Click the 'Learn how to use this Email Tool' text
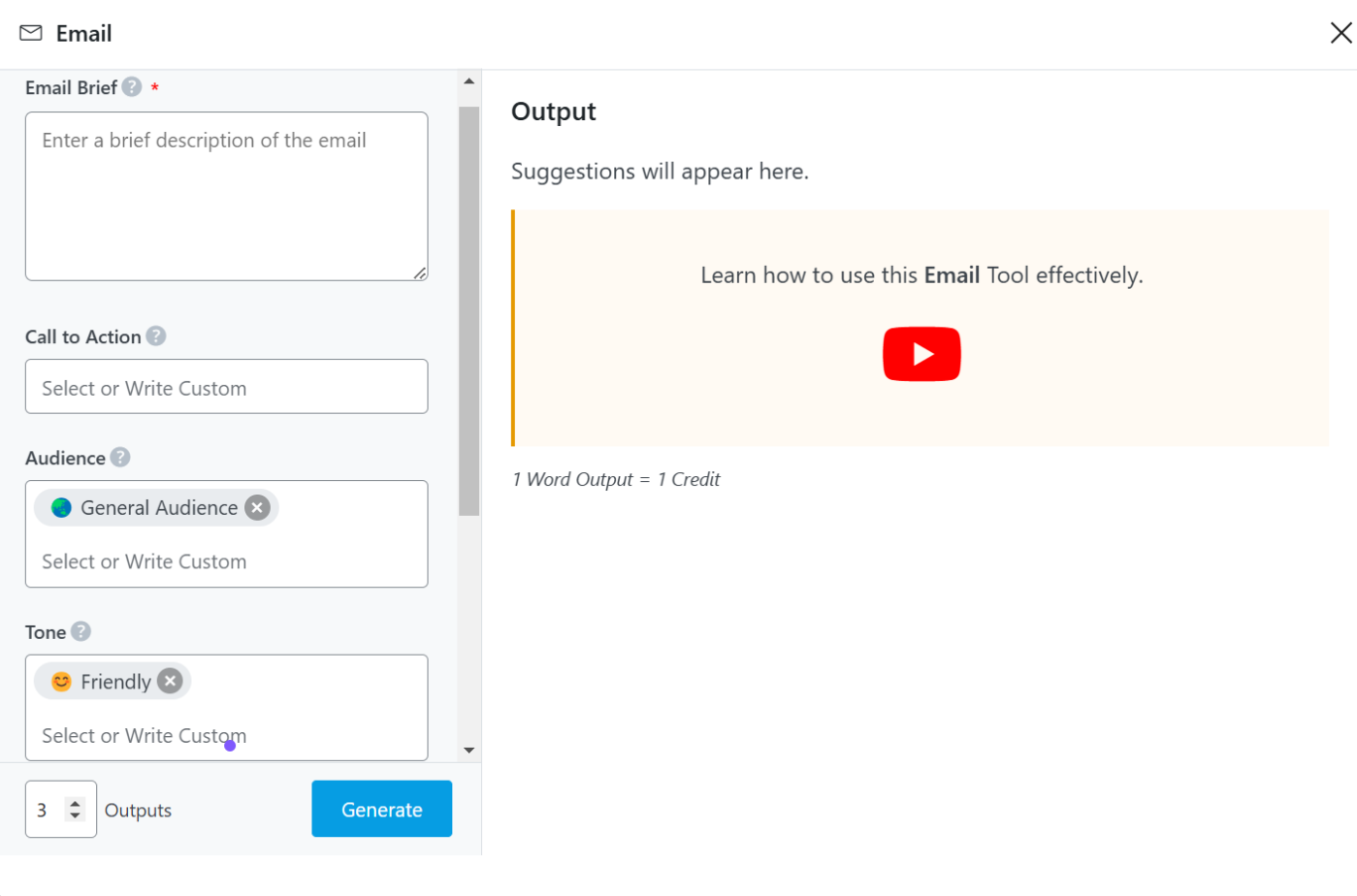The width and height of the screenshot is (1357, 896). click(x=921, y=275)
